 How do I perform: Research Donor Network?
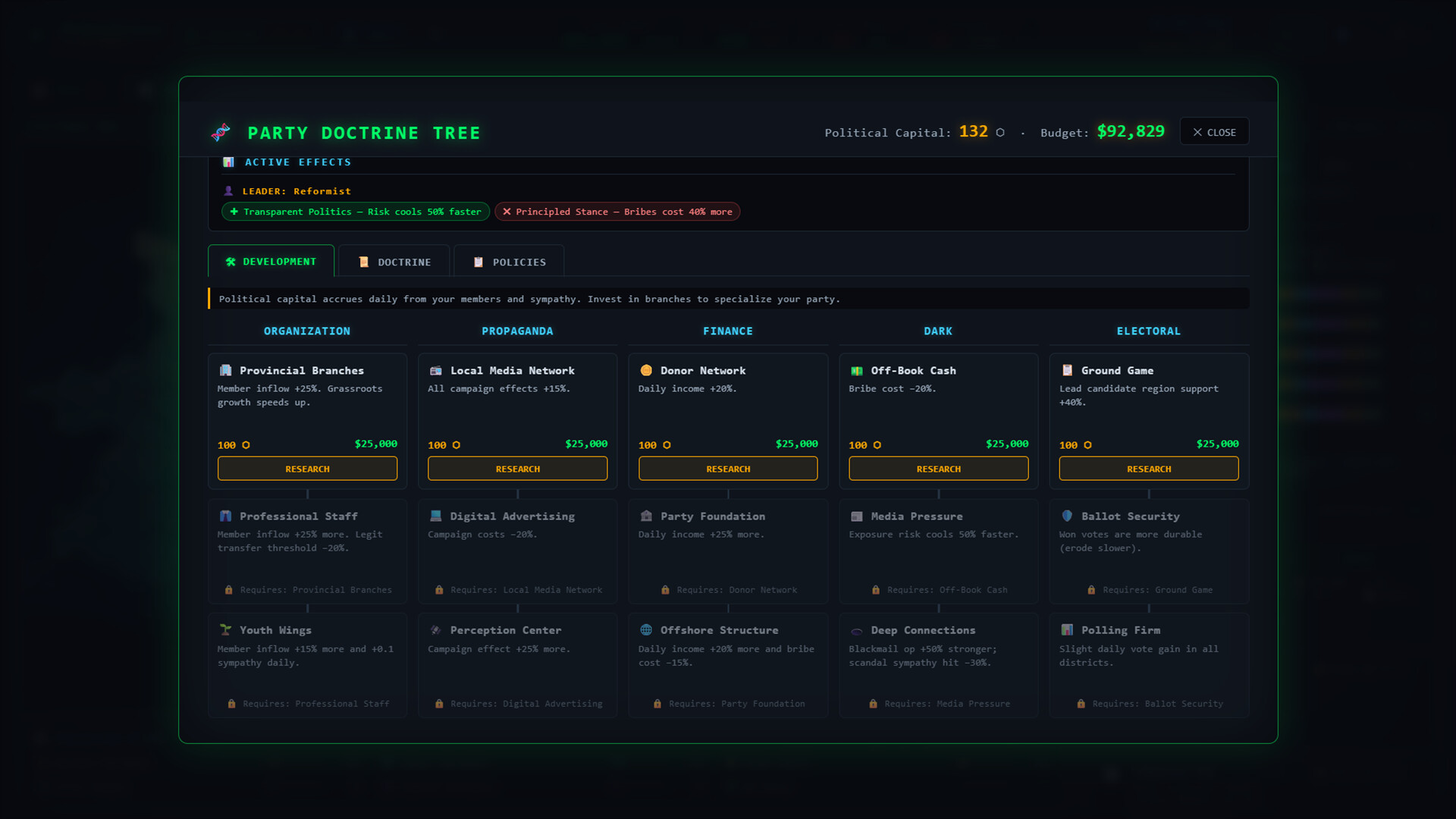pyautogui.click(x=728, y=469)
